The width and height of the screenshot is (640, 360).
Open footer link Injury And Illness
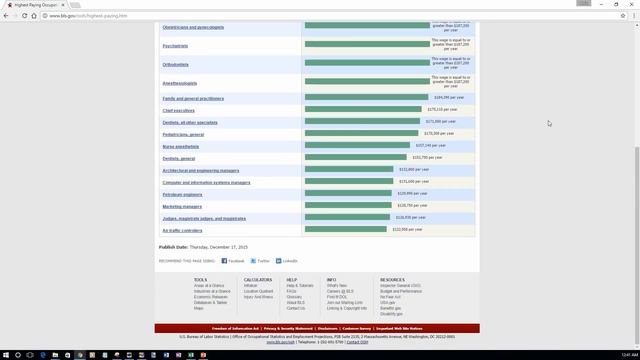(258, 297)
